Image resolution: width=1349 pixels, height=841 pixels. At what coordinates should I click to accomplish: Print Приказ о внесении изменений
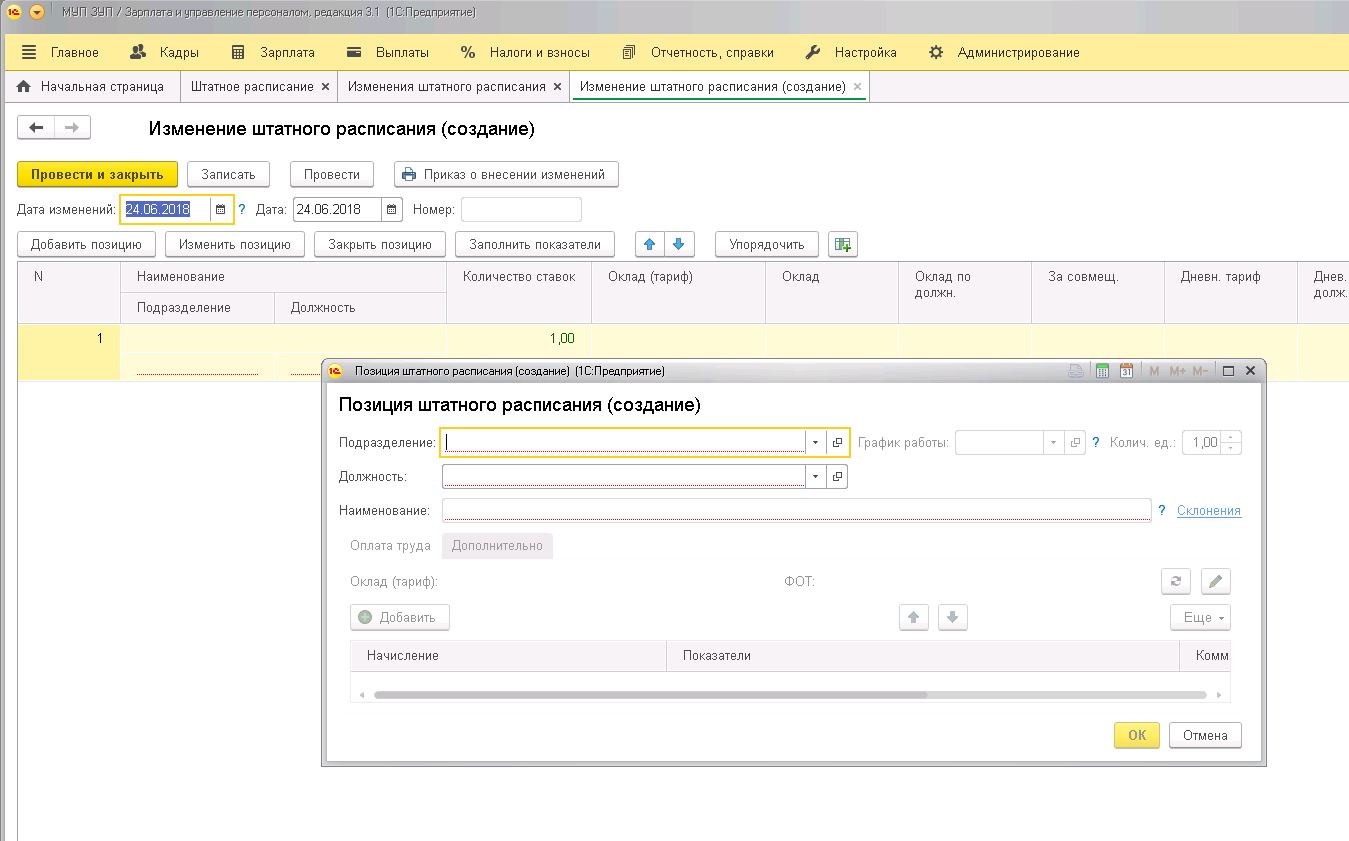pyautogui.click(x=506, y=174)
